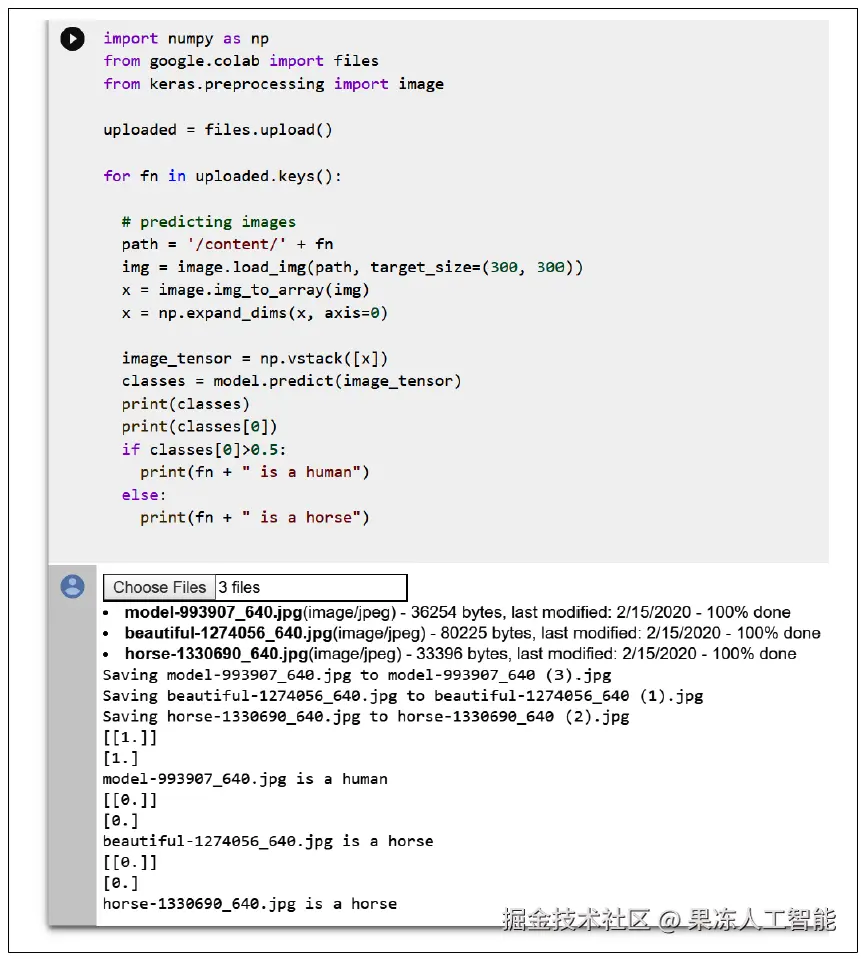This screenshot has width=862, height=959.
Task: Click the model-993907_640.jpg upload list entry
Action: [x=458, y=612]
